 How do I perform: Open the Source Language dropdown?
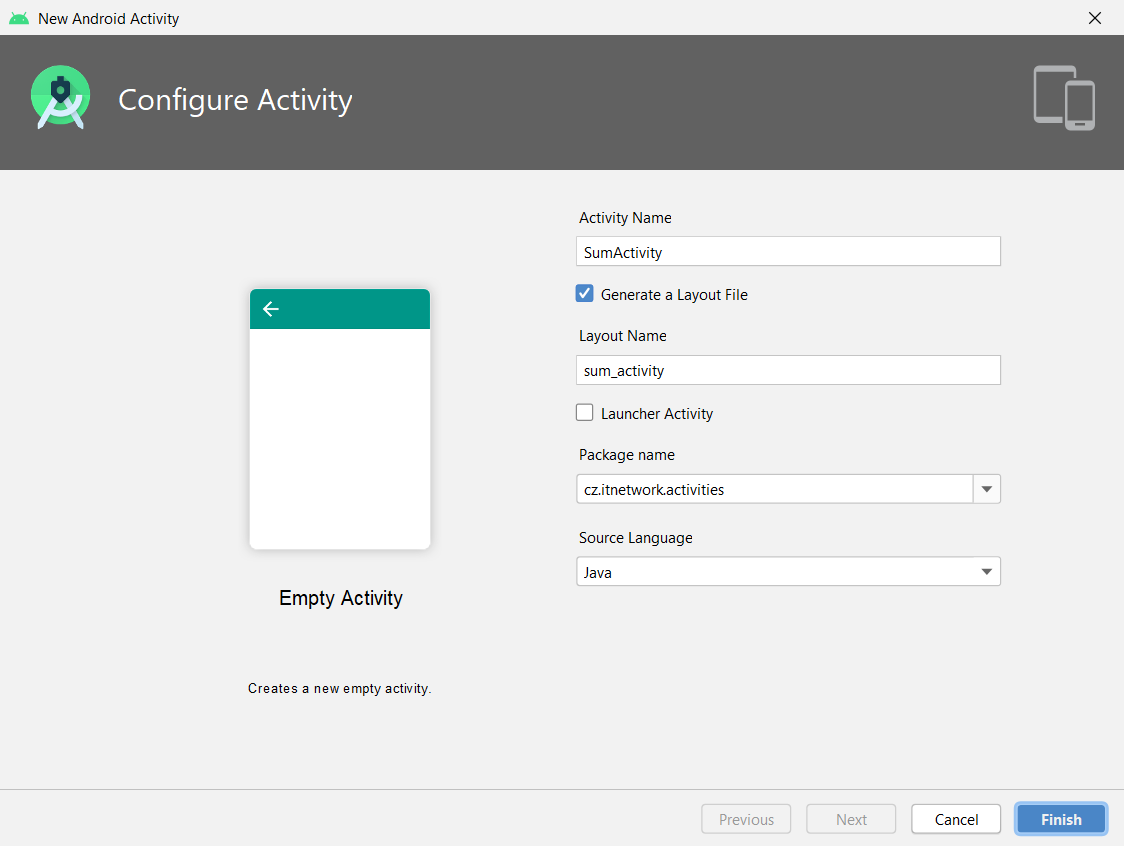986,571
